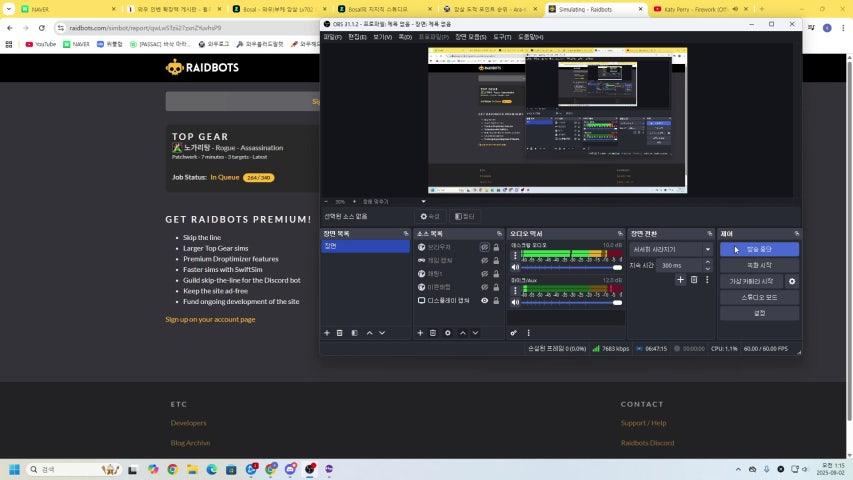Toggle visibility of the fourth source row
Screen dimensions: 853x480
[x=484, y=287]
